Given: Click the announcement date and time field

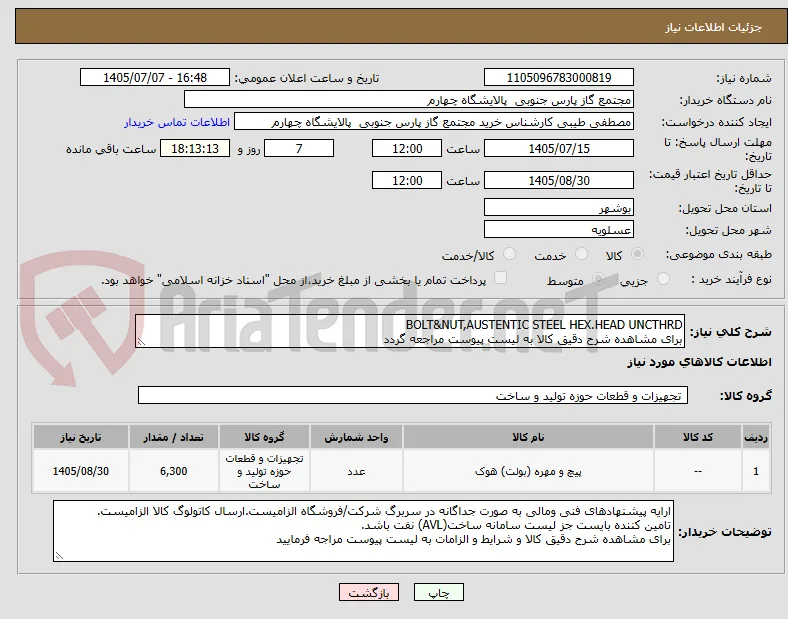Looking at the screenshot, I should [x=155, y=77].
